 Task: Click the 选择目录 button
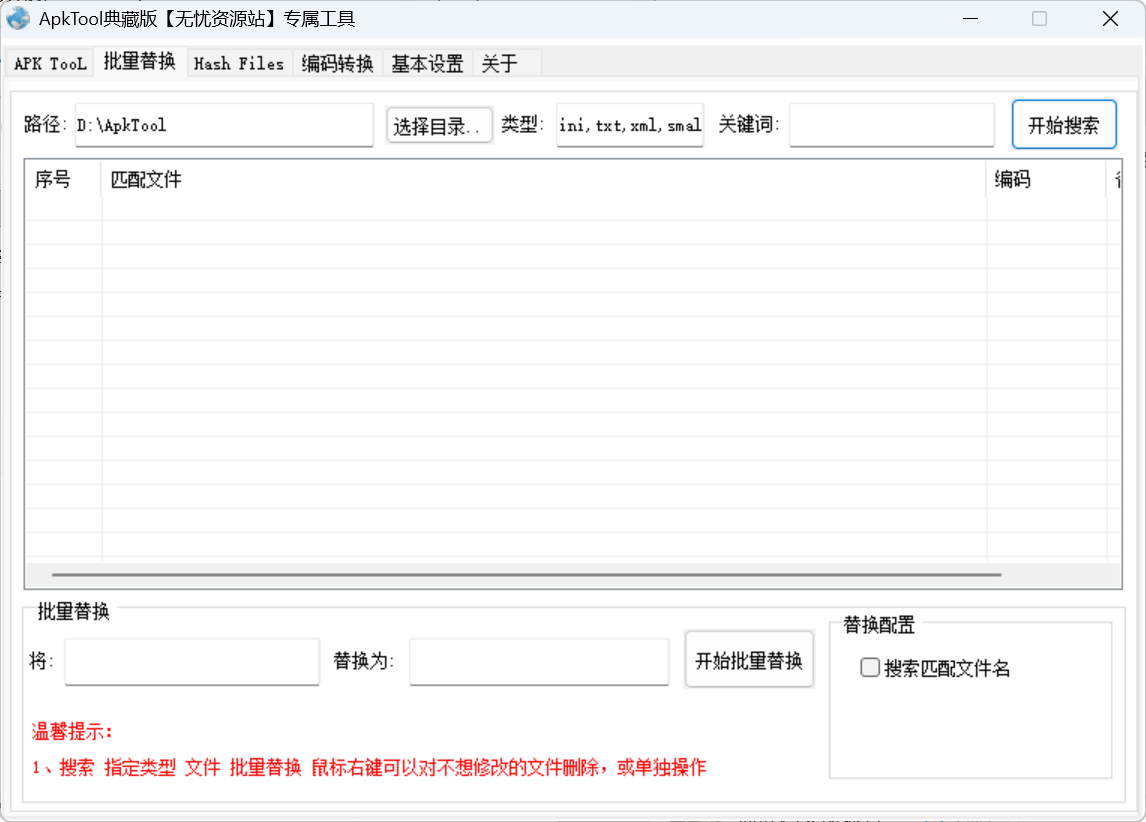tap(439, 126)
